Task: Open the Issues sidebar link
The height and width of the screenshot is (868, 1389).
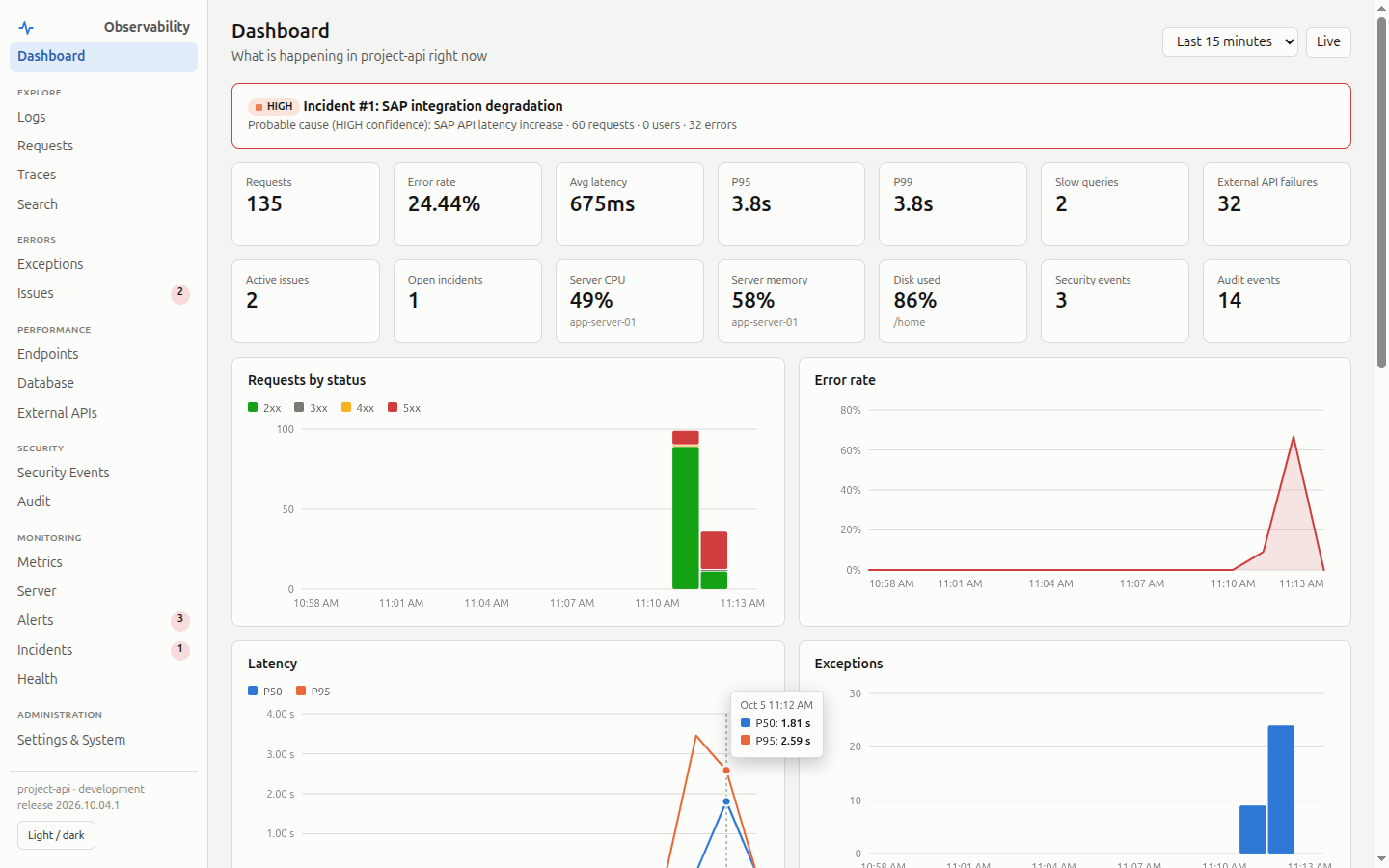Action: pos(103,293)
